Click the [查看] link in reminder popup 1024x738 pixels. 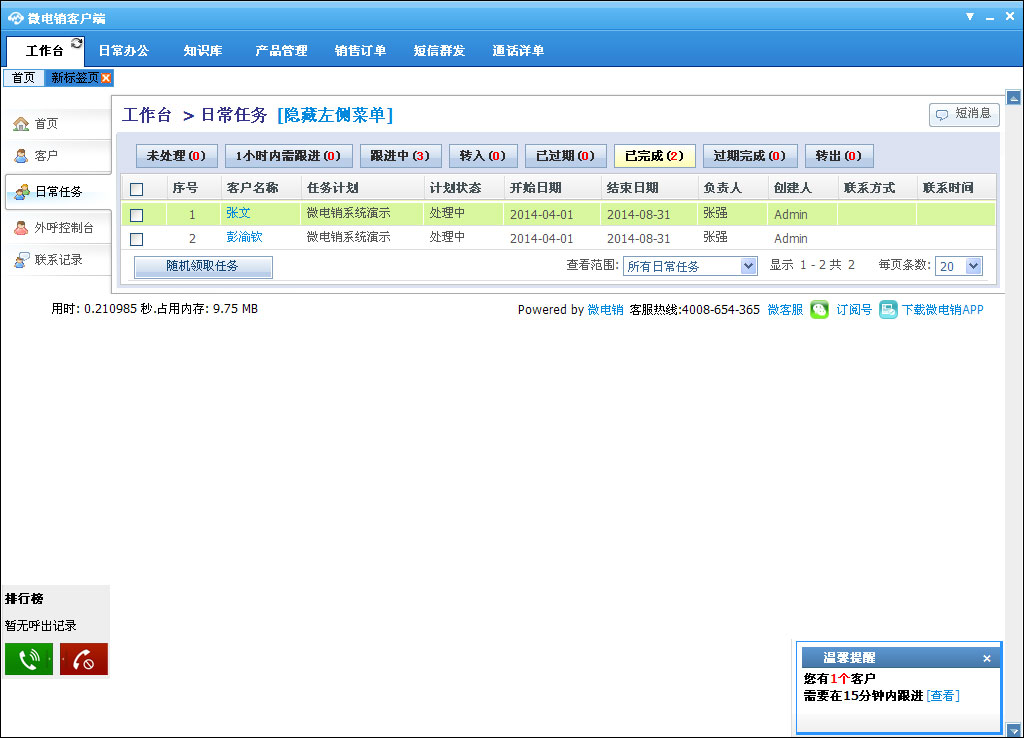pyautogui.click(x=943, y=696)
